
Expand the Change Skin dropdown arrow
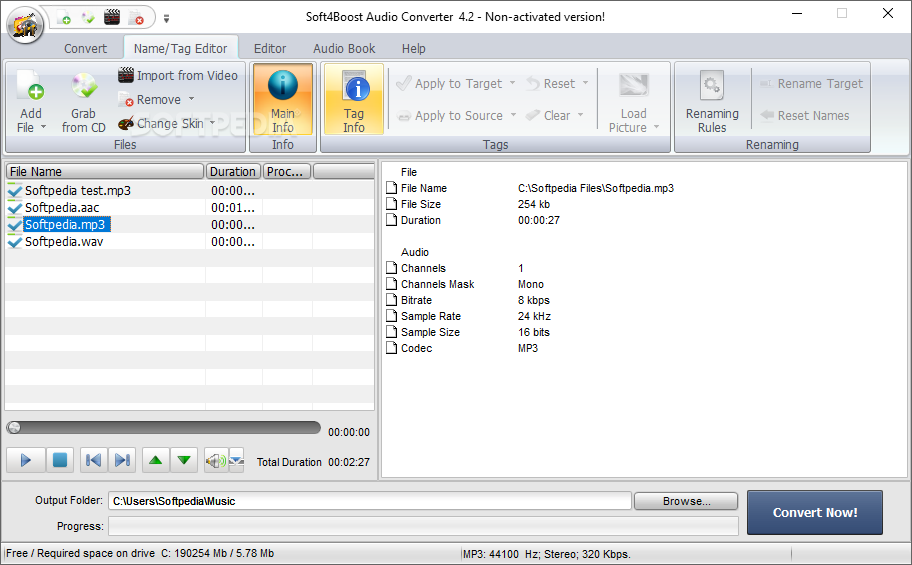click(212, 123)
